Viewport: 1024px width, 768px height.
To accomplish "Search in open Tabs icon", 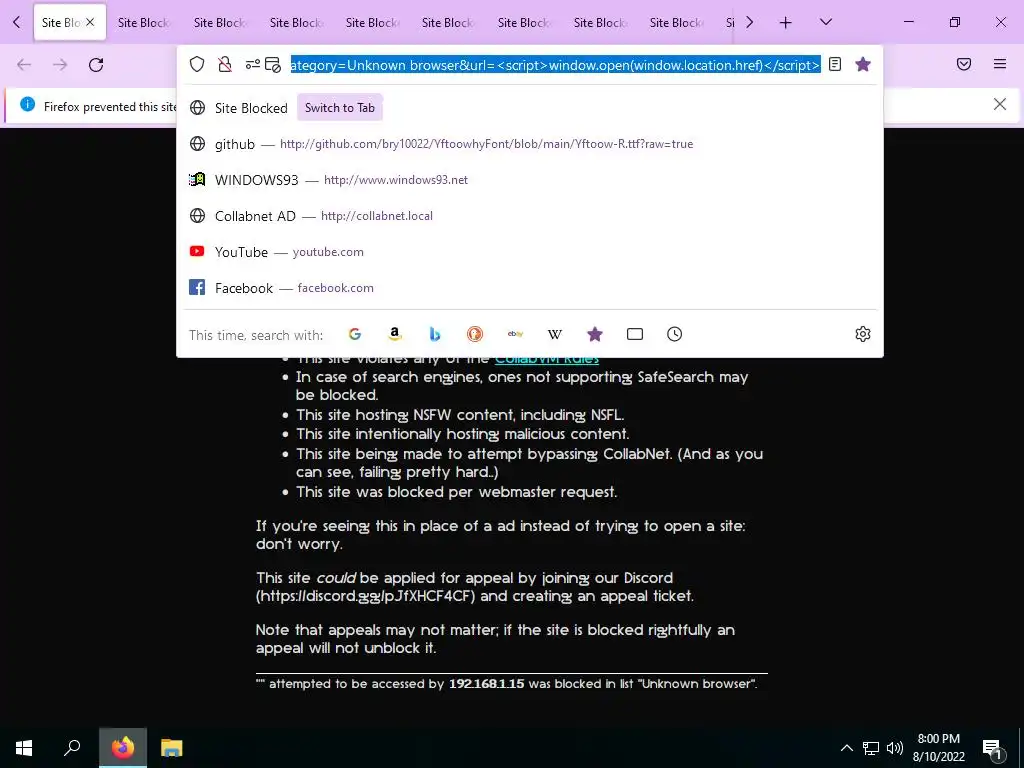I will point(635,334).
